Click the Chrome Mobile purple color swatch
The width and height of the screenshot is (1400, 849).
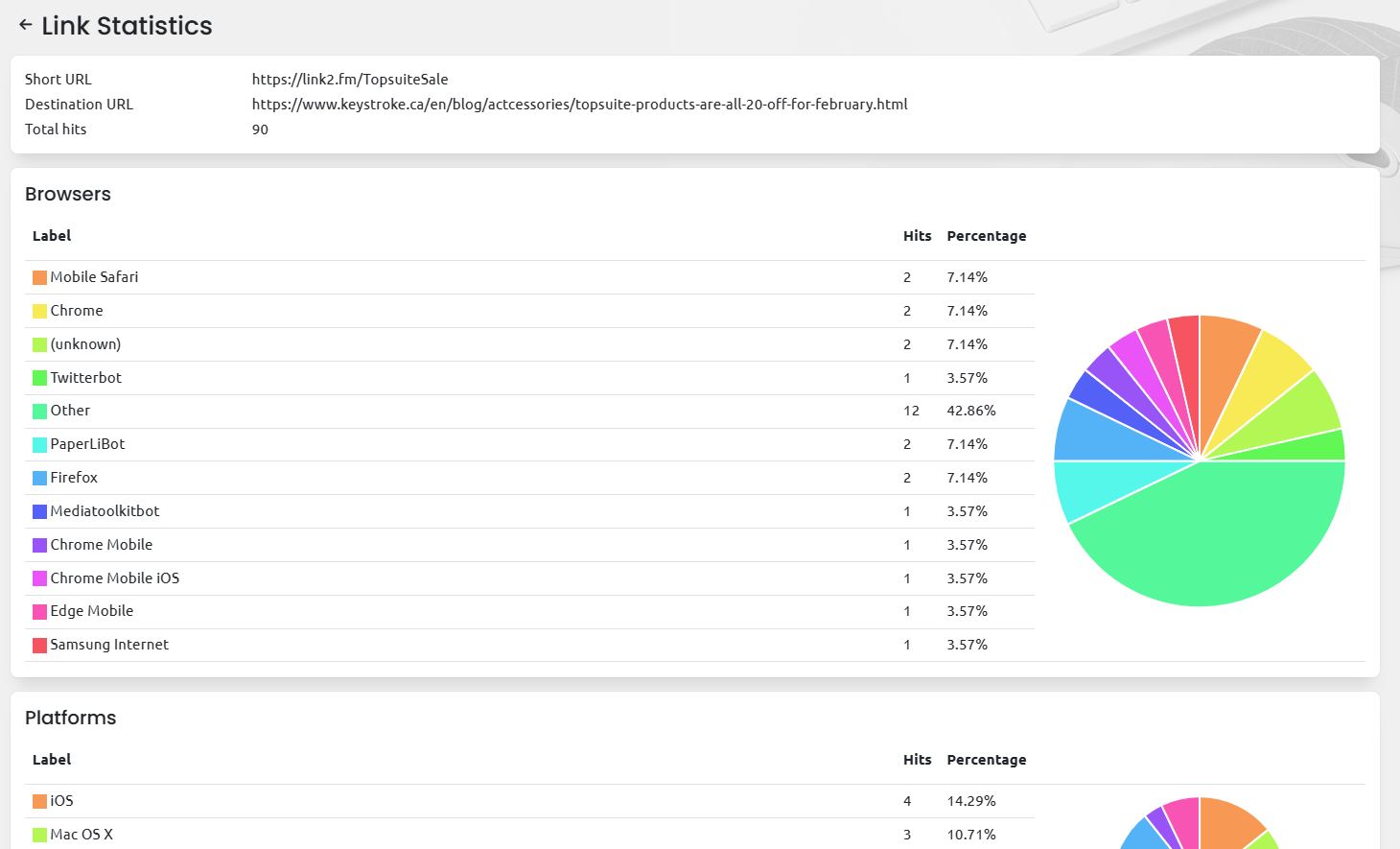point(39,545)
